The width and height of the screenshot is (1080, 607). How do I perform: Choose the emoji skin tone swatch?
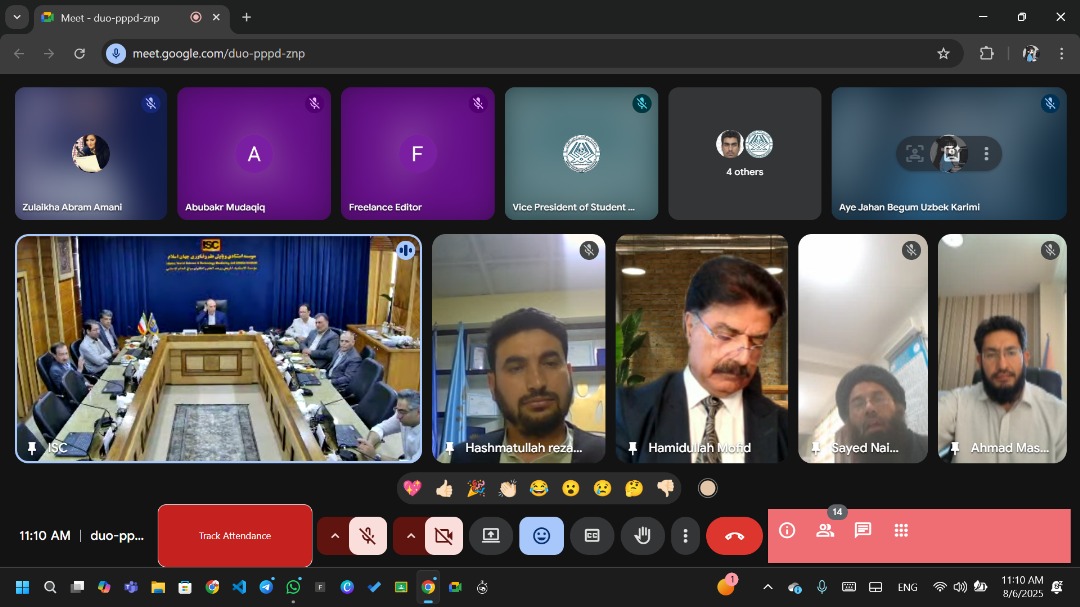tap(707, 488)
